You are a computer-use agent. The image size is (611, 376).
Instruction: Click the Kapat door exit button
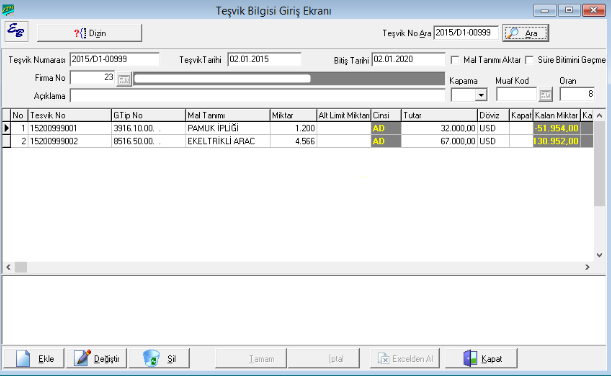click(x=481, y=358)
